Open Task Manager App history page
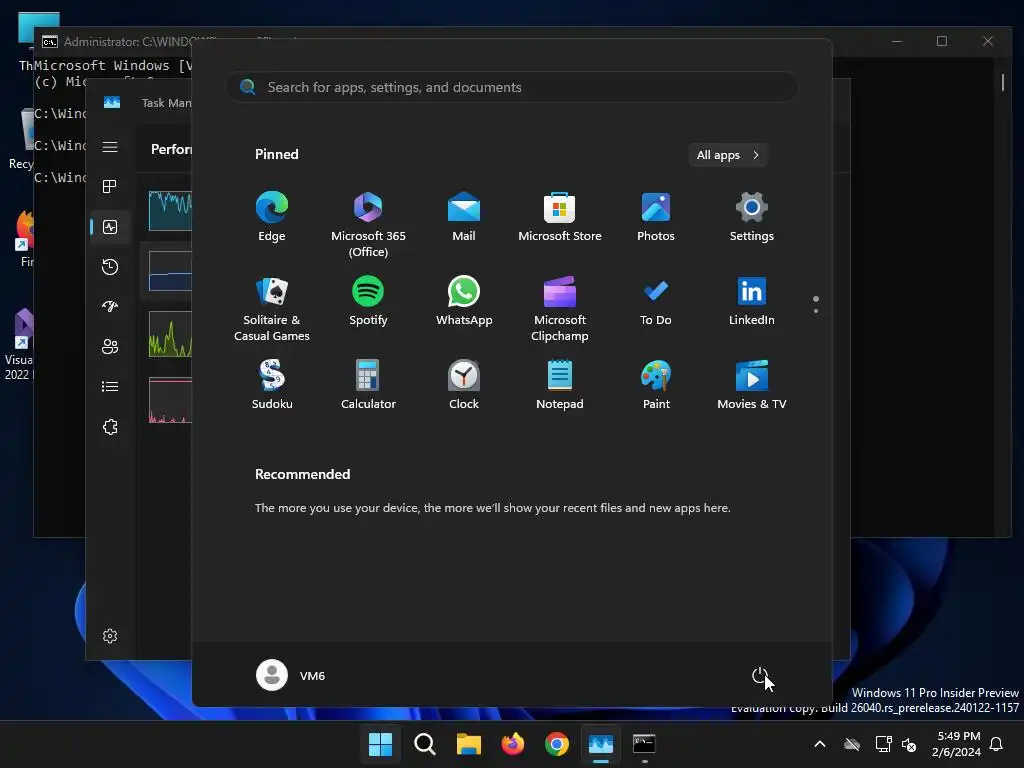 point(110,266)
